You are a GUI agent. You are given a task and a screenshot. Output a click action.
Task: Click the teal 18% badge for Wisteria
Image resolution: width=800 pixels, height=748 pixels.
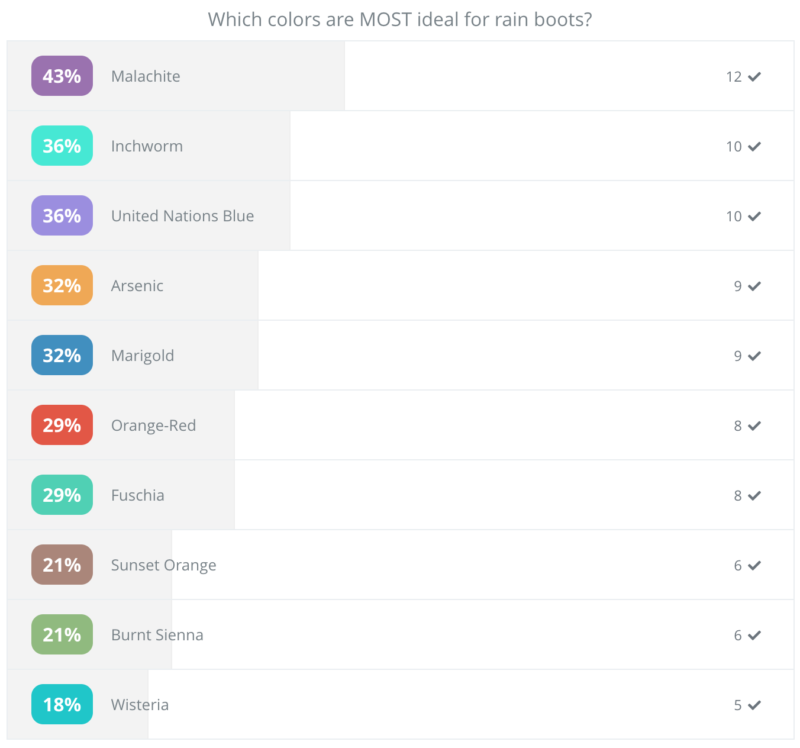click(x=62, y=705)
